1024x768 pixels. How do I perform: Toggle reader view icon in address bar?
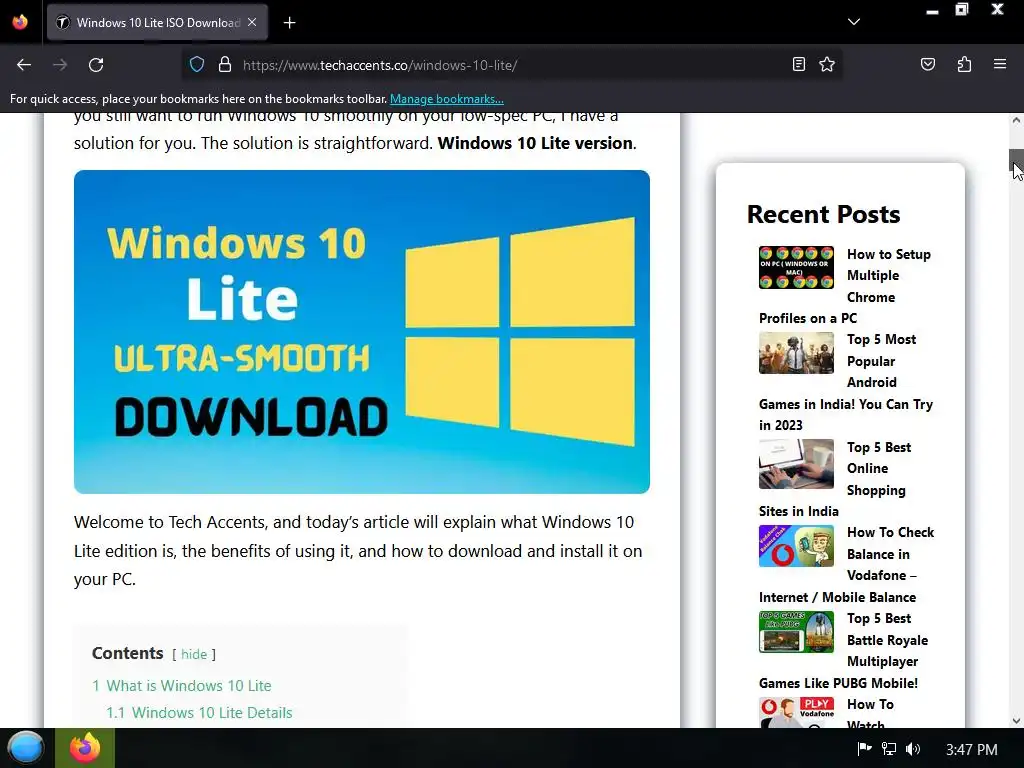tap(799, 64)
